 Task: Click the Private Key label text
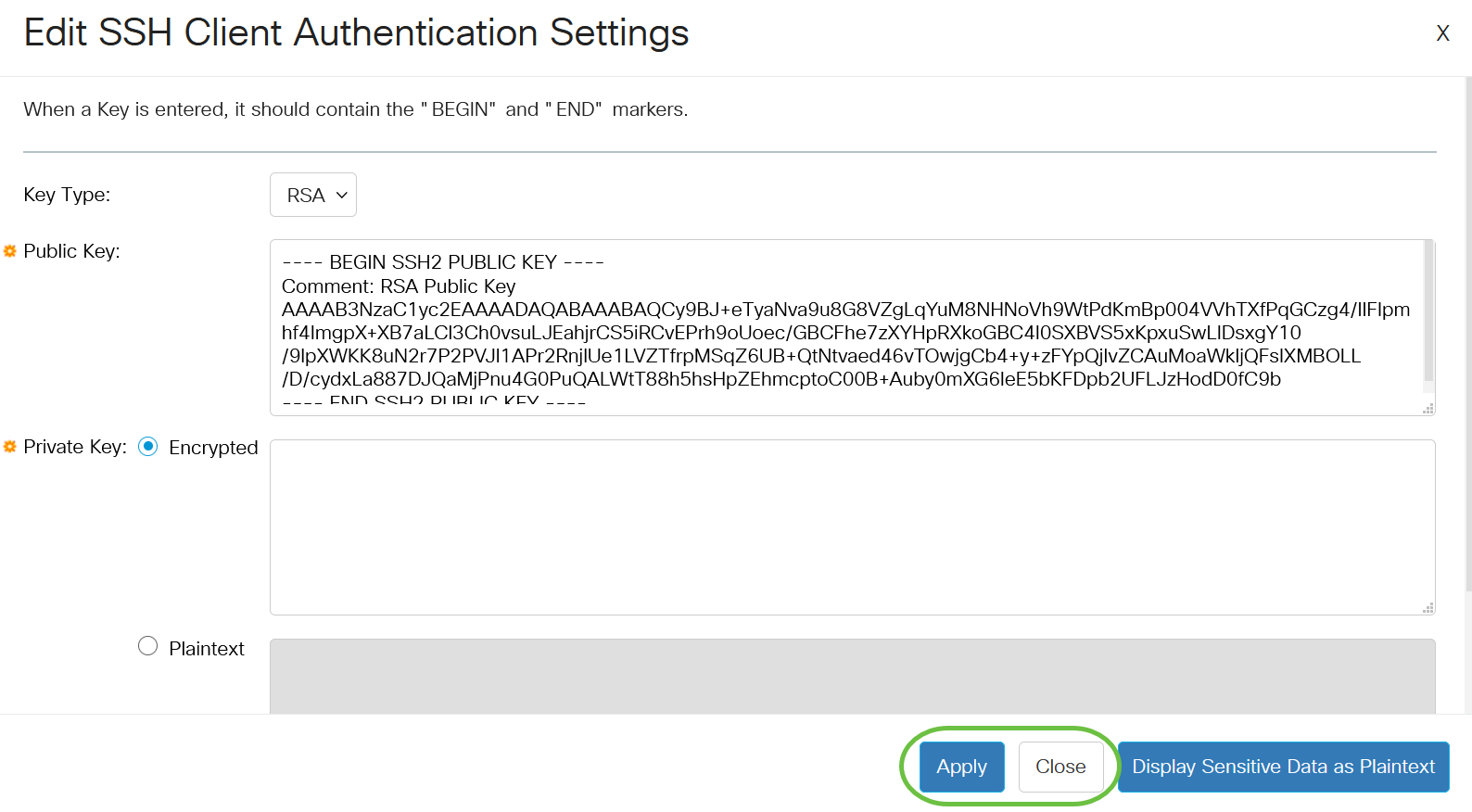coord(75,447)
